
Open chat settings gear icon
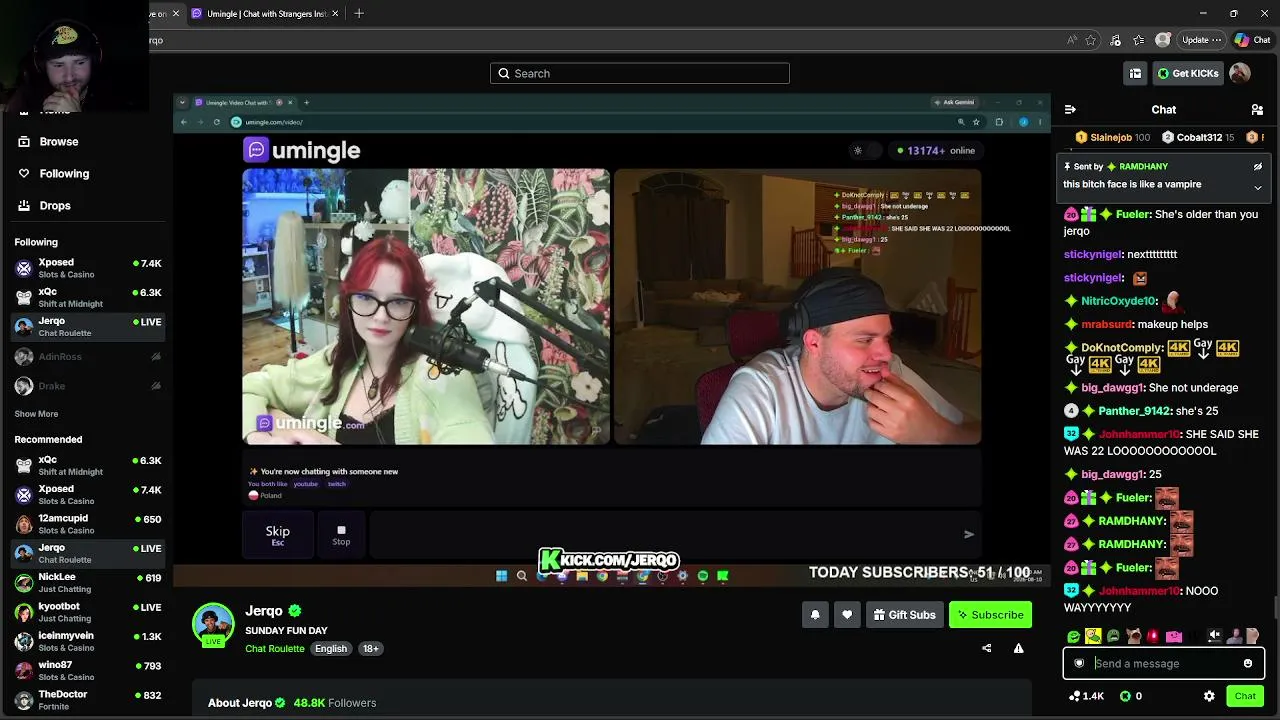(1209, 696)
